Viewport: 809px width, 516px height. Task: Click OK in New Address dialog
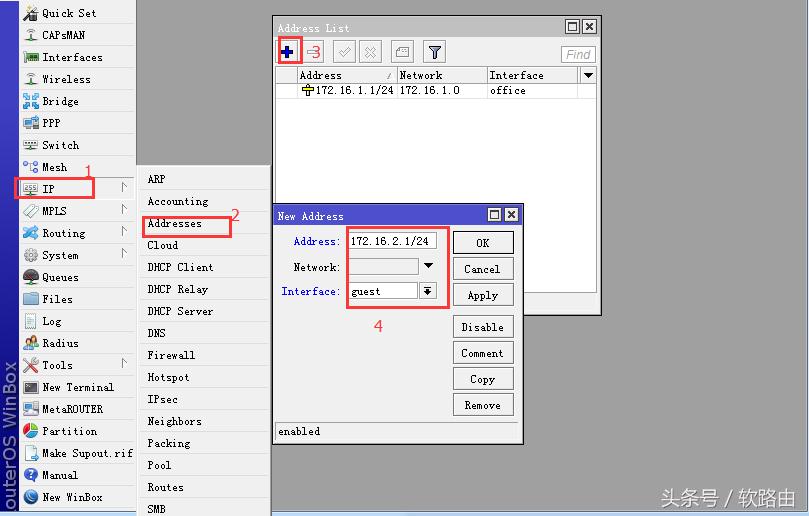pos(483,243)
